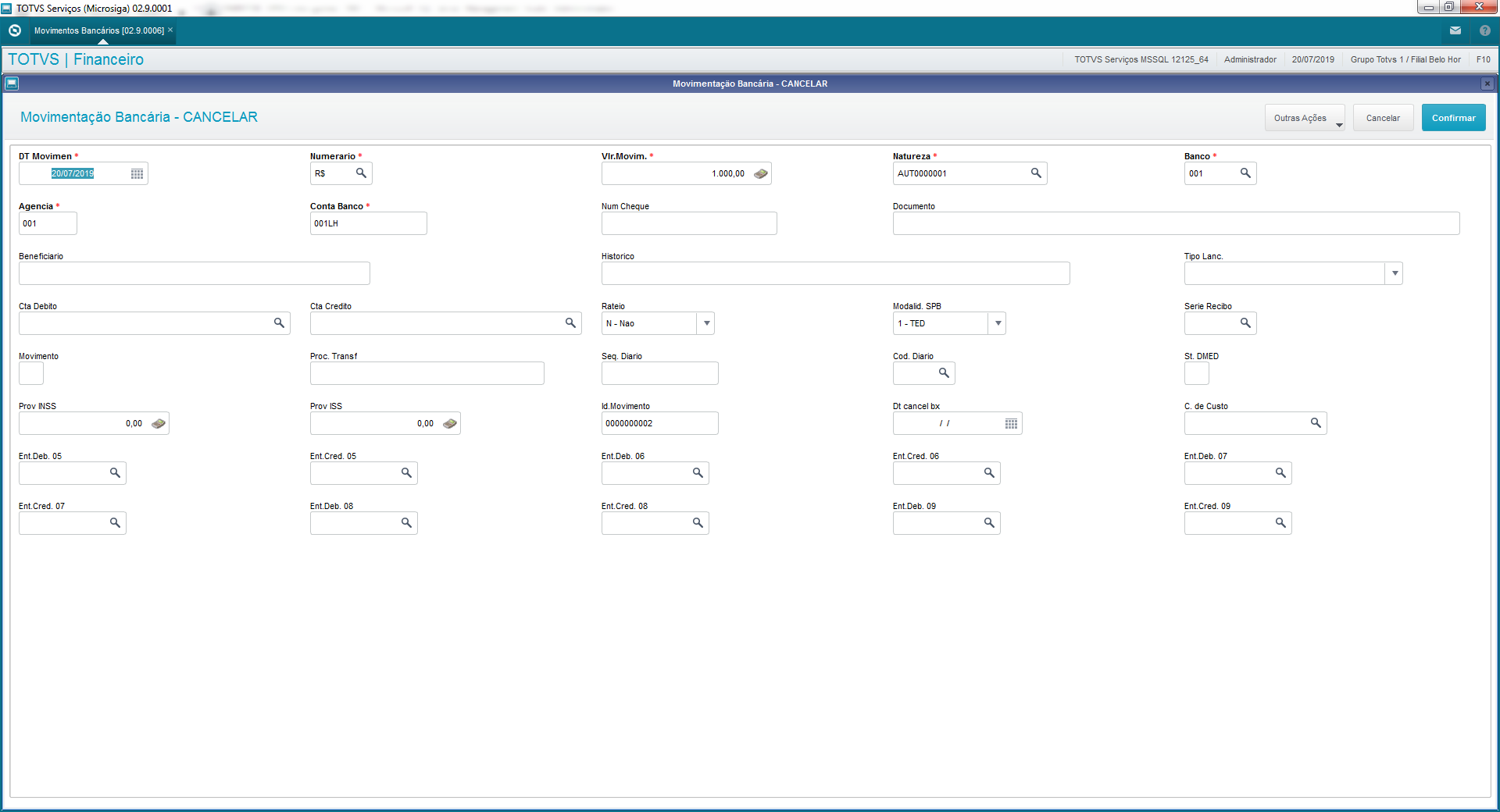This screenshot has width=1500, height=812.
Task: Expand the Rateio dropdown
Action: [x=706, y=323]
